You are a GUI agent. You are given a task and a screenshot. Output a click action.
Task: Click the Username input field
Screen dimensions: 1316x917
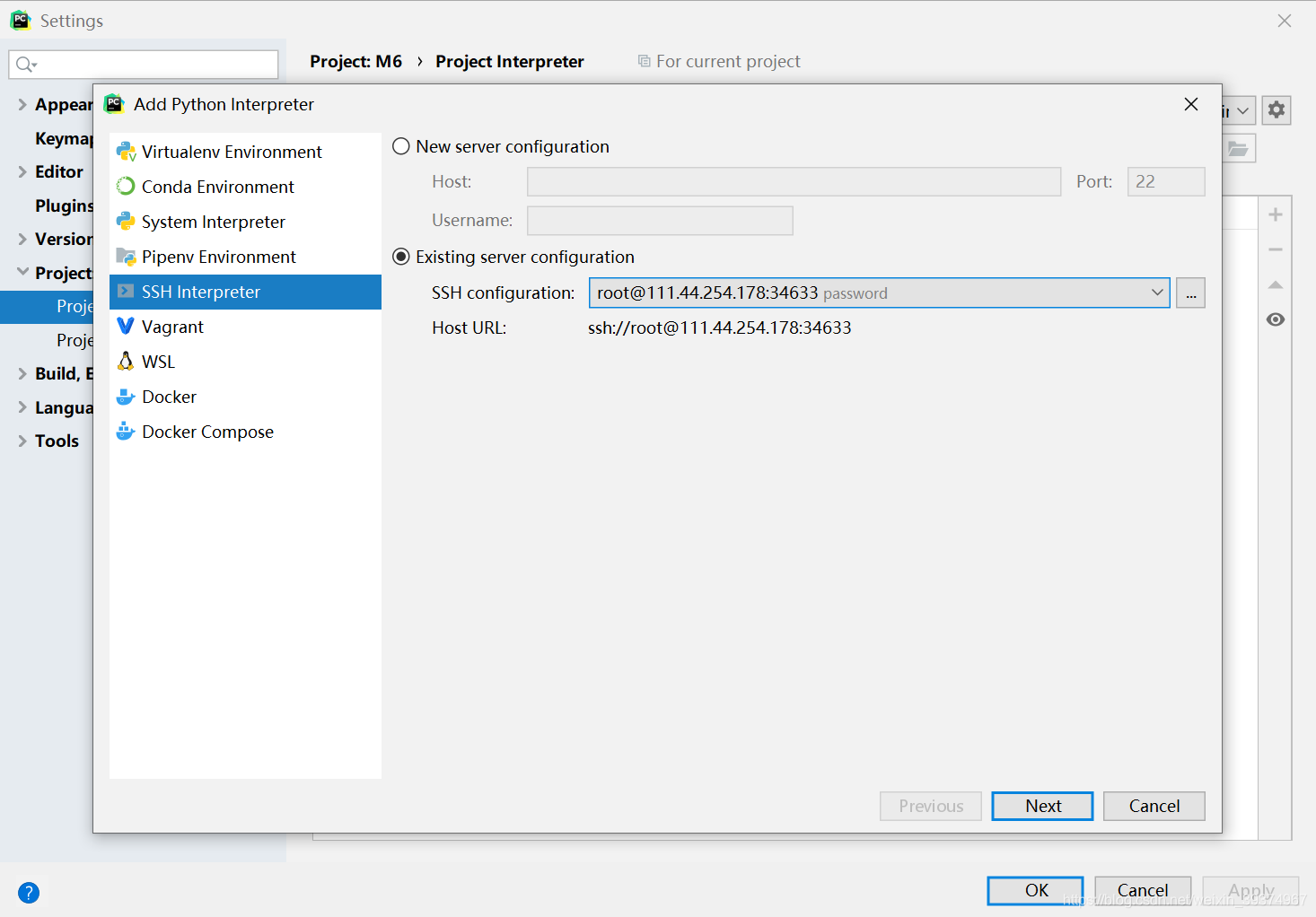(x=660, y=221)
